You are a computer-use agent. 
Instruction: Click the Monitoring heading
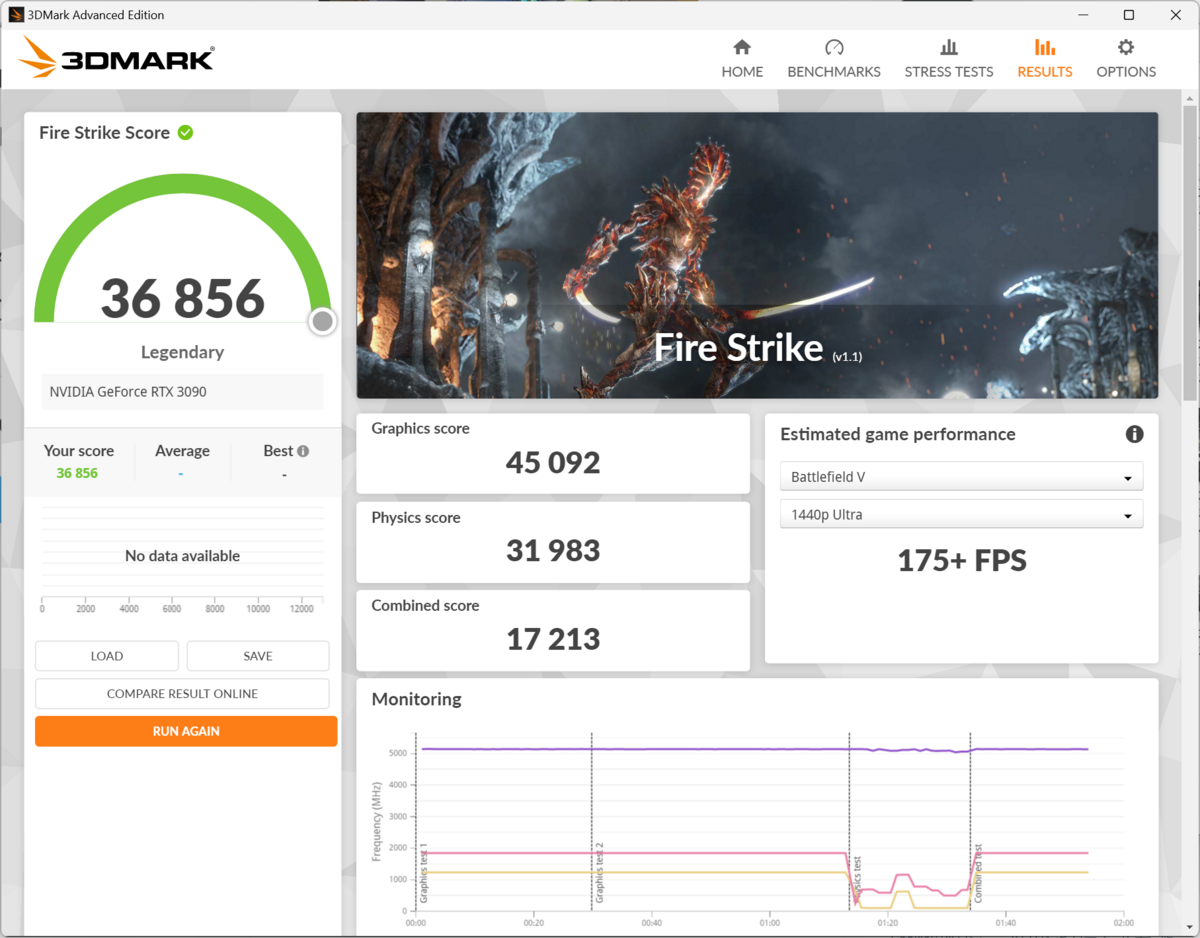coord(416,699)
